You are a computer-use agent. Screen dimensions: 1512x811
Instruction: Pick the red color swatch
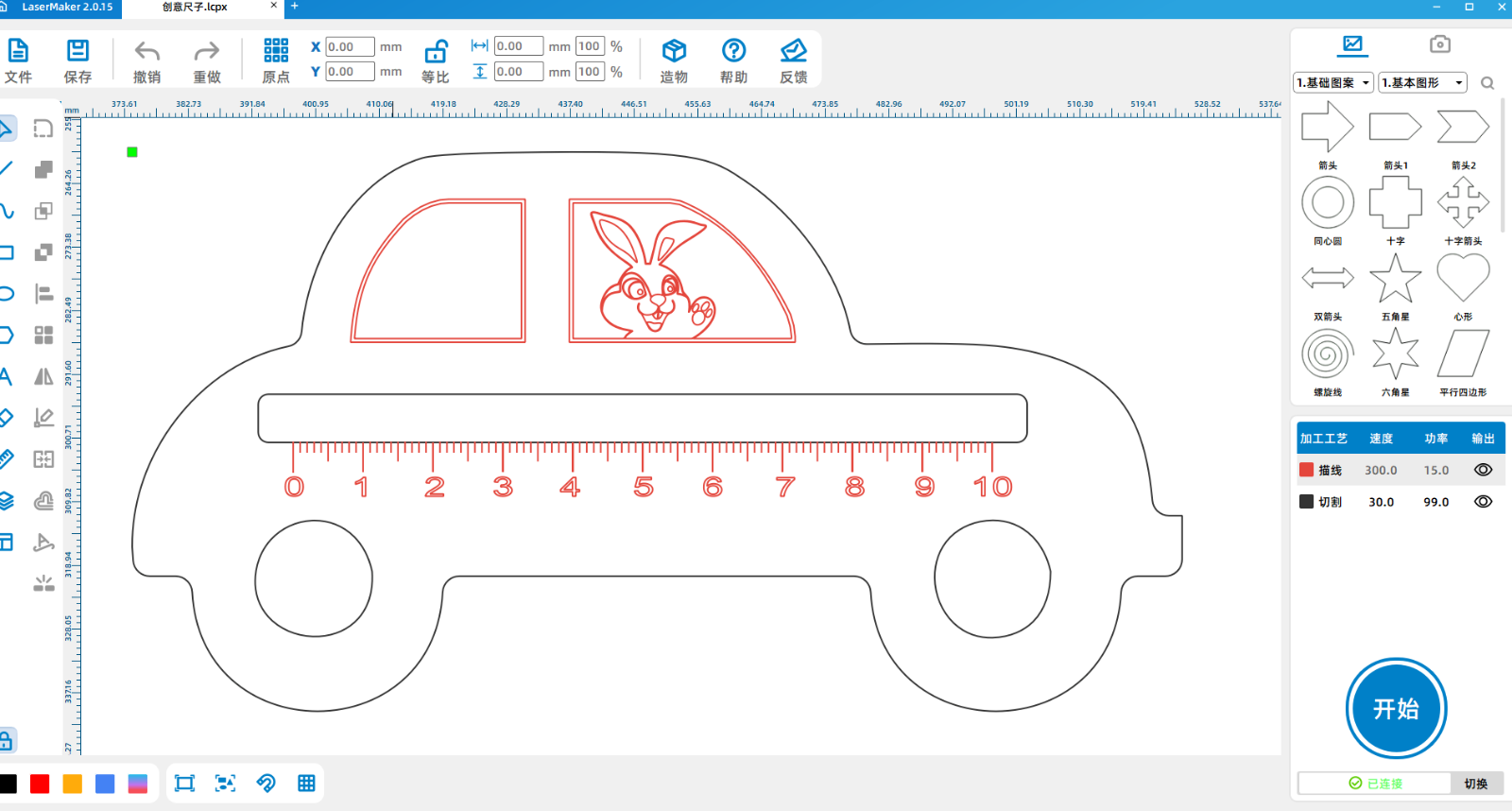click(x=40, y=784)
